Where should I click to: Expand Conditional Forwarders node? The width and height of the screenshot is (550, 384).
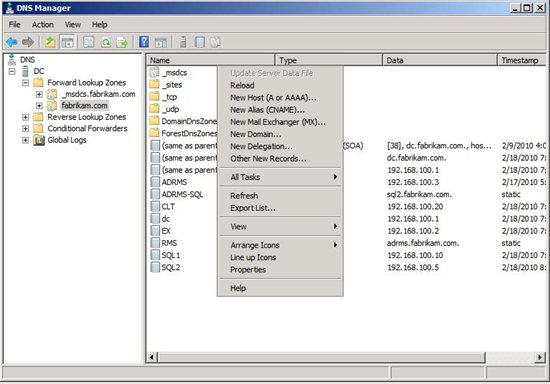coord(25,129)
